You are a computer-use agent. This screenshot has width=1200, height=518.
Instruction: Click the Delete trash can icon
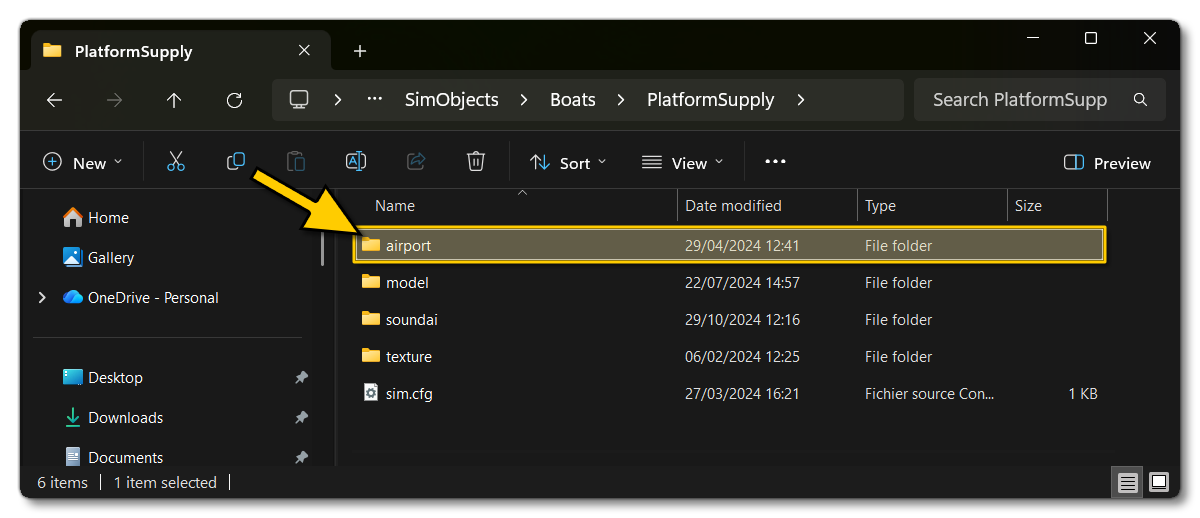[476, 162]
